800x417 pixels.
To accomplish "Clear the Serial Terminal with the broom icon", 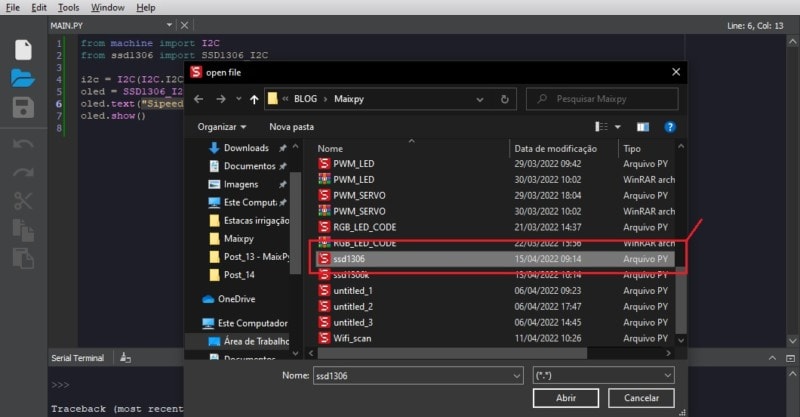I will 125,358.
